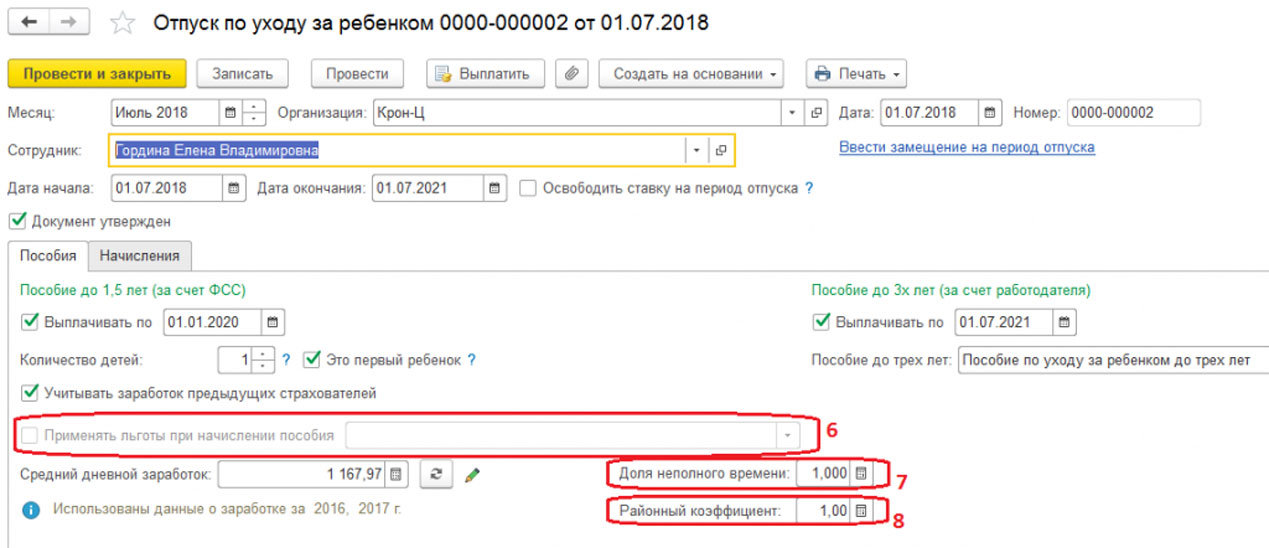Open calendar for employer Выплачивать по date

pos(1065,322)
